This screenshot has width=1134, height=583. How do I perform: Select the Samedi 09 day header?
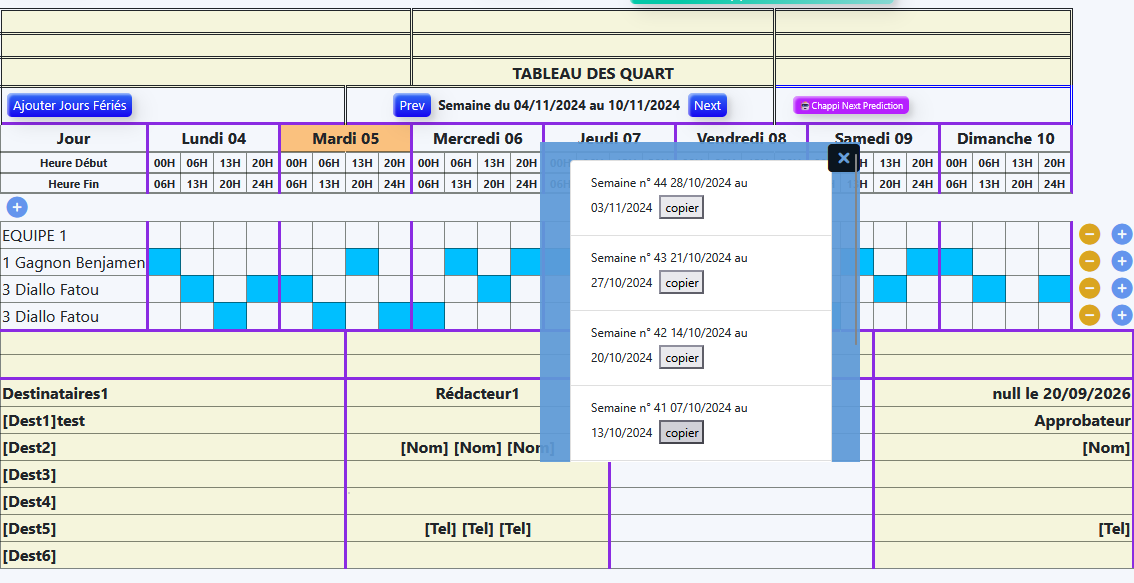[x=874, y=138]
